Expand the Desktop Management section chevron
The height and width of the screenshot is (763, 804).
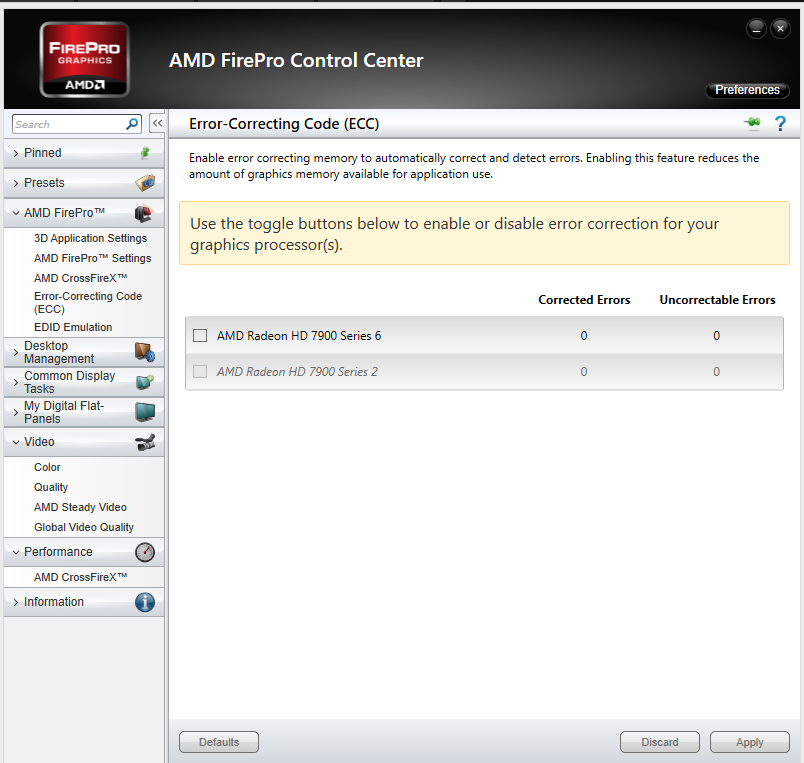pos(16,352)
